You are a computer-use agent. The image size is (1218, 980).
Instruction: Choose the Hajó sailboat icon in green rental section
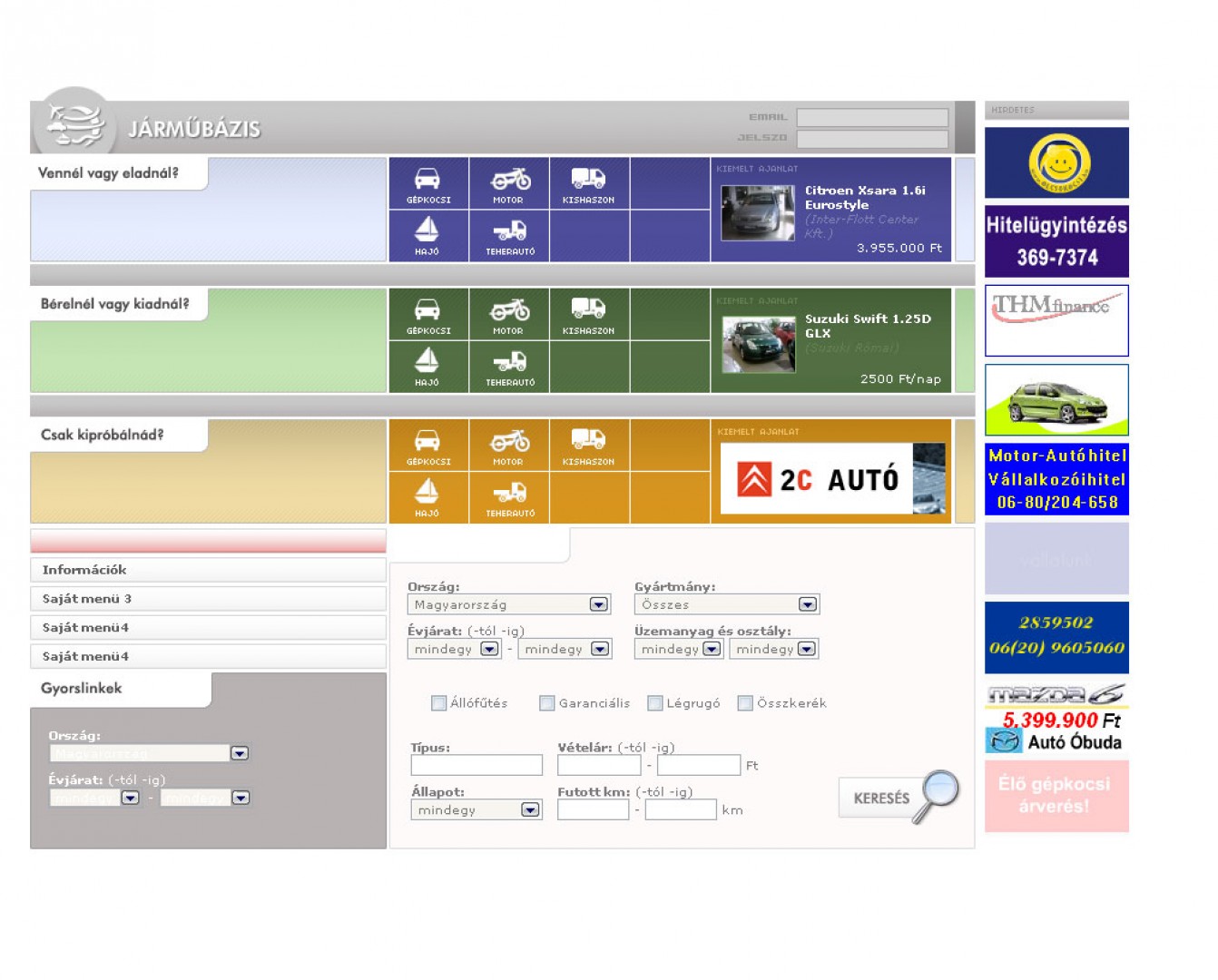[x=427, y=366]
